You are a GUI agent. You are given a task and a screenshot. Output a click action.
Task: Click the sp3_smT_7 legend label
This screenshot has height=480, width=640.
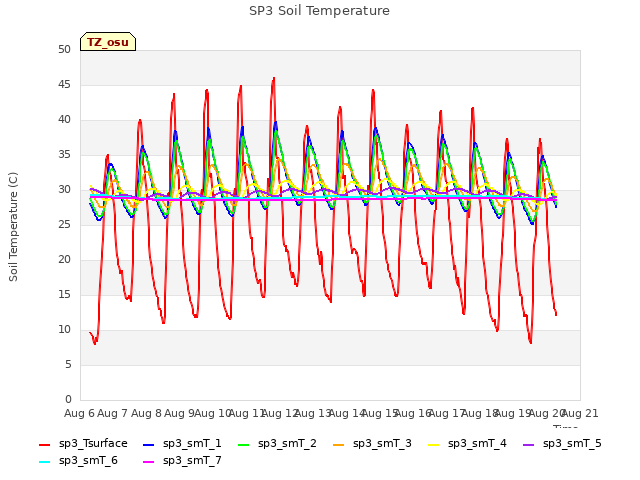[192, 460]
